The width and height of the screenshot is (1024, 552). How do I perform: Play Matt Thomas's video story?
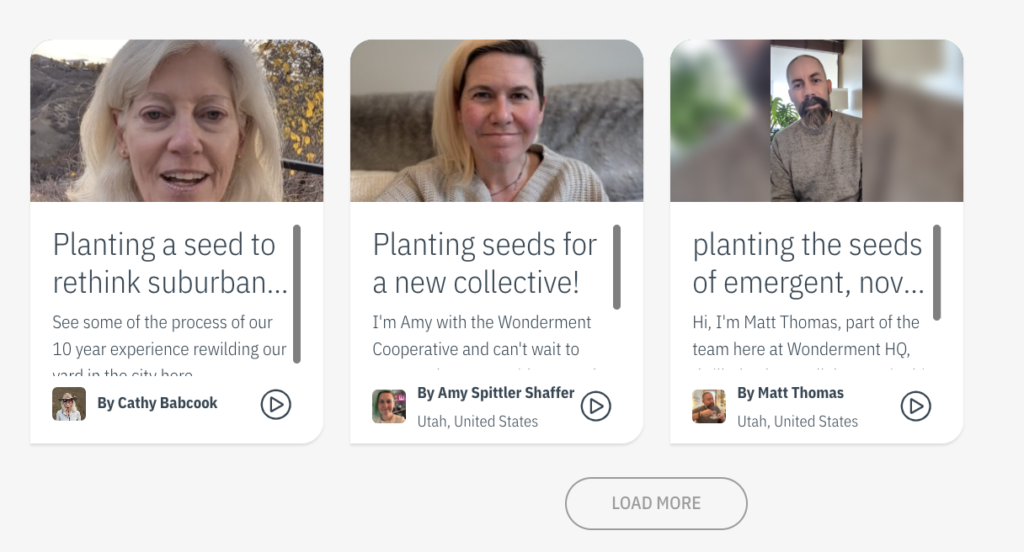(916, 406)
